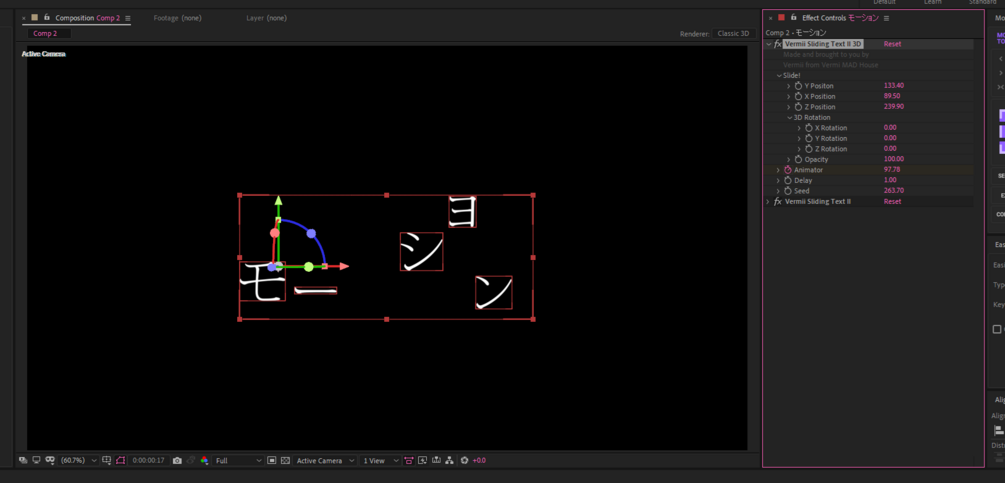
Task: Open the immersive VR goggles icon
Action: [x=49, y=460]
